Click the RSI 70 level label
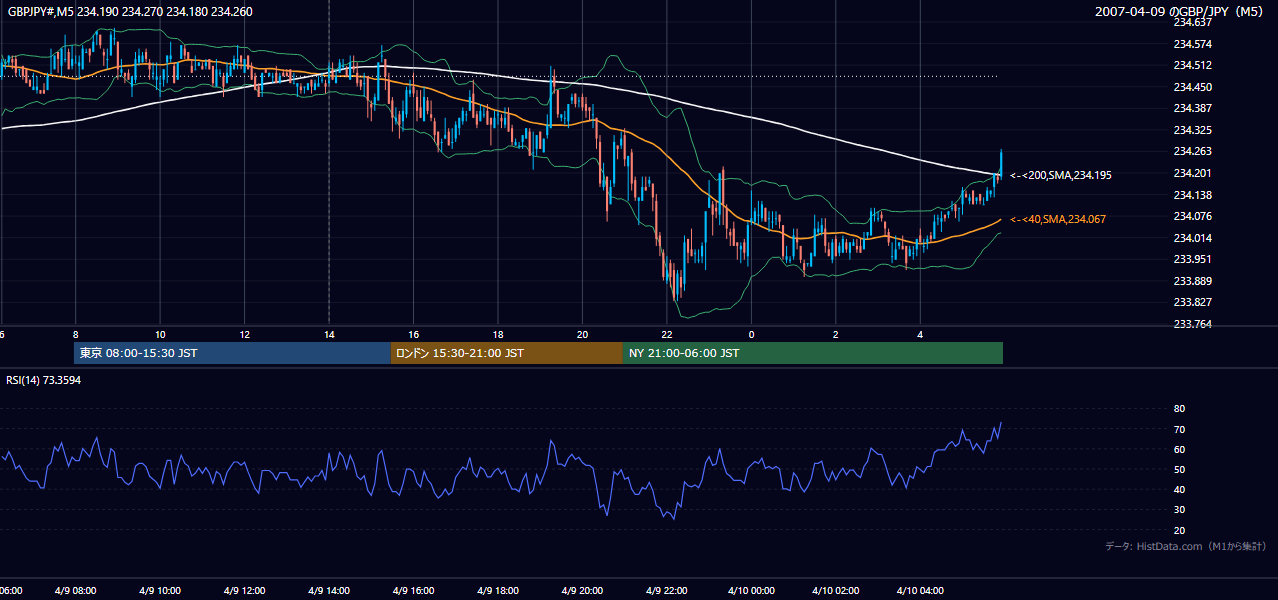The image size is (1278, 600). tap(1179, 429)
